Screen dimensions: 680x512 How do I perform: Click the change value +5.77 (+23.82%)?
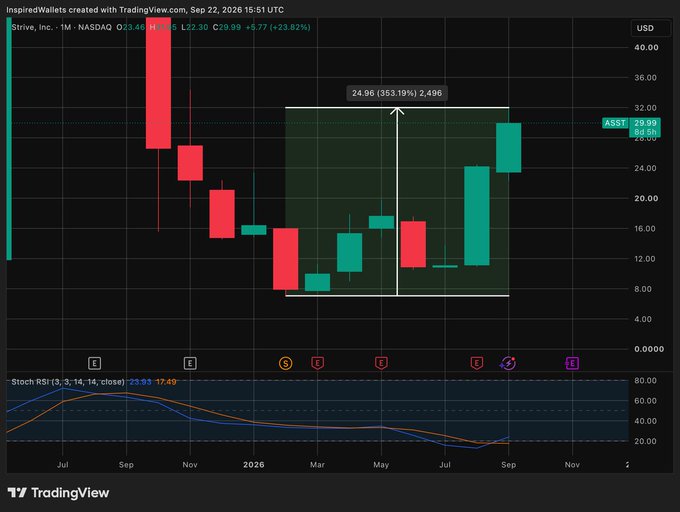coord(278,27)
